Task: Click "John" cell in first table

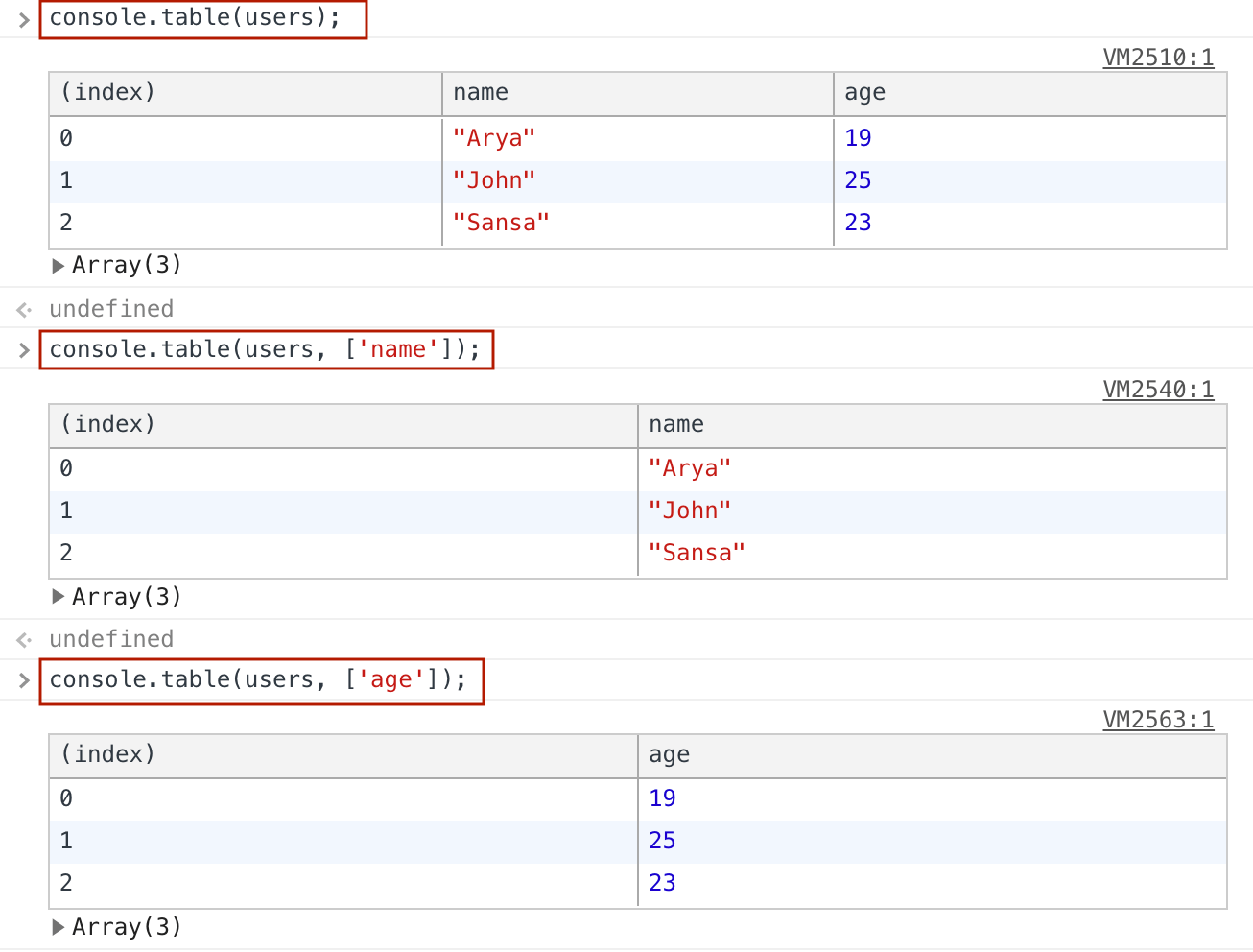Action: pos(638,180)
